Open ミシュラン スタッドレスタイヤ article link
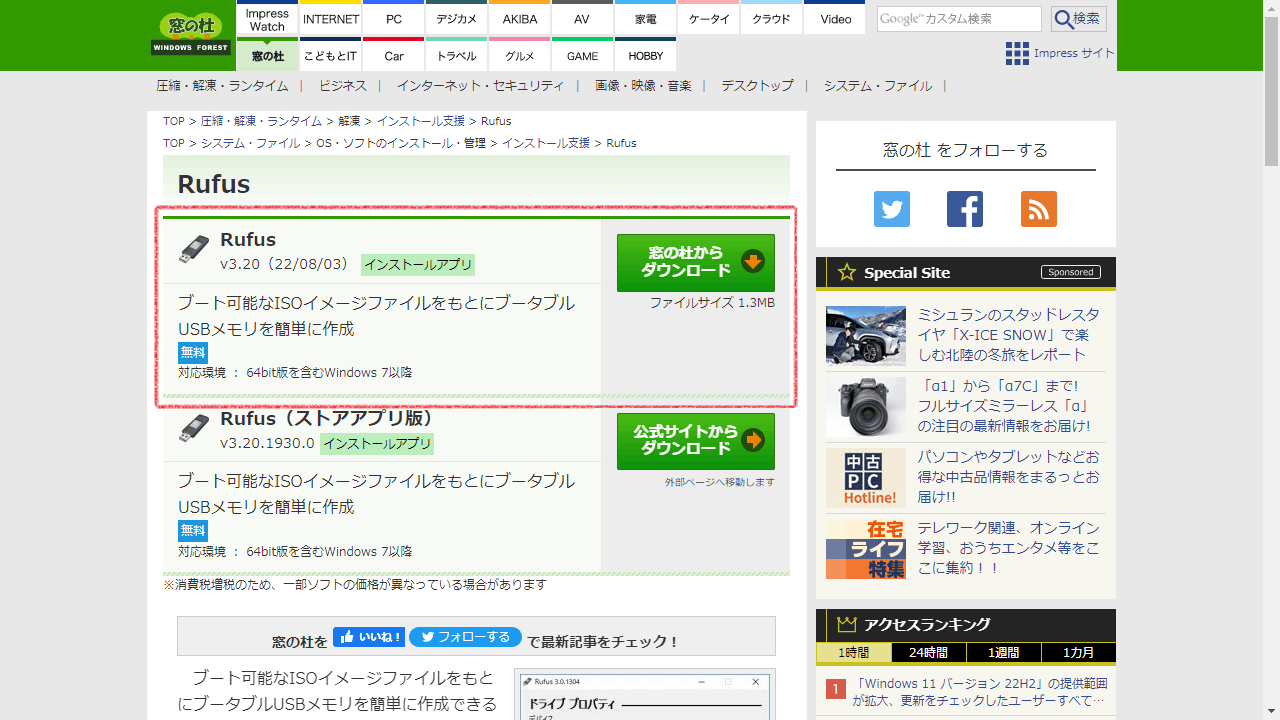 click(x=1008, y=334)
